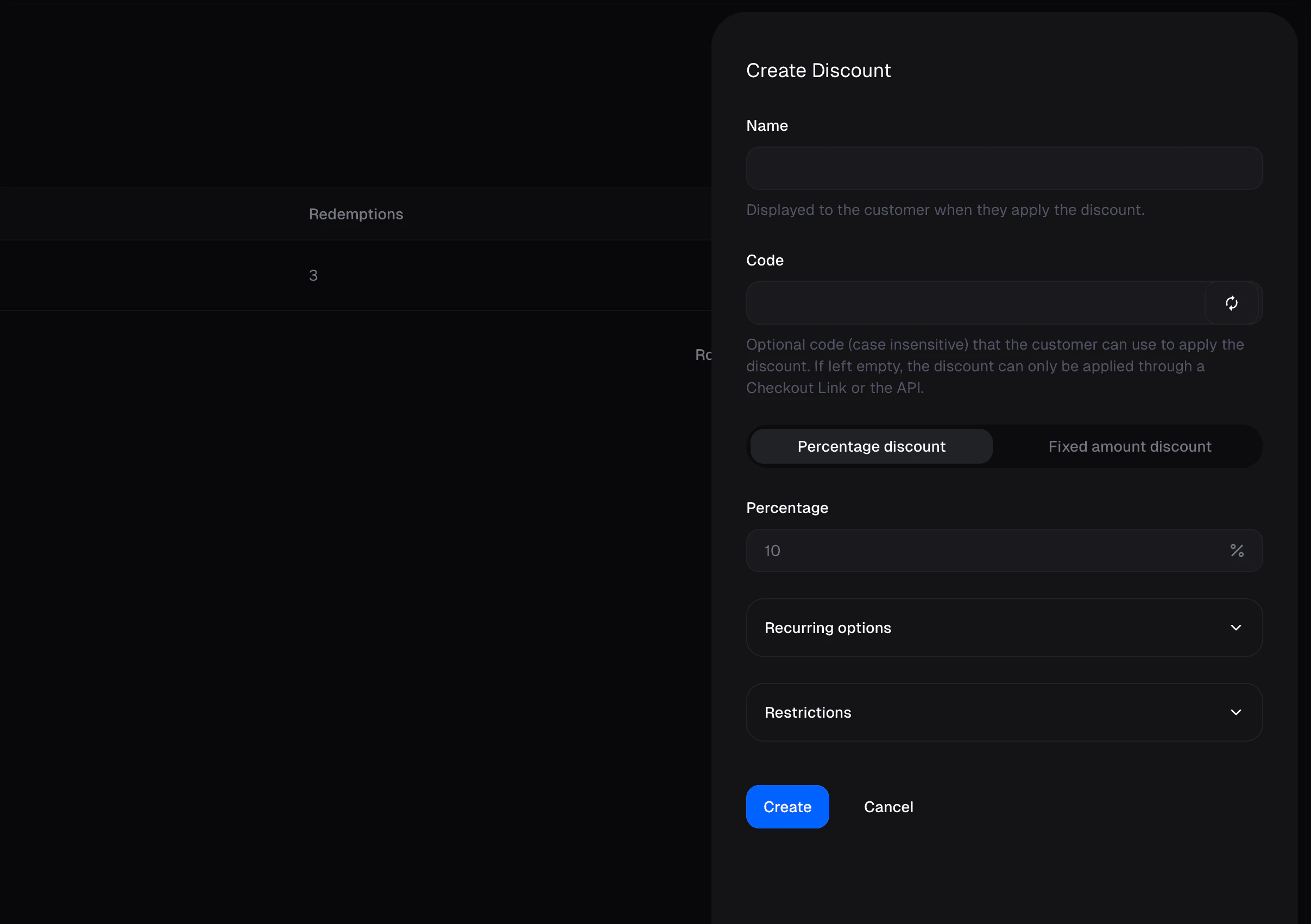The width and height of the screenshot is (1311, 924).
Task: Cancel the discount creation
Action: point(888,806)
